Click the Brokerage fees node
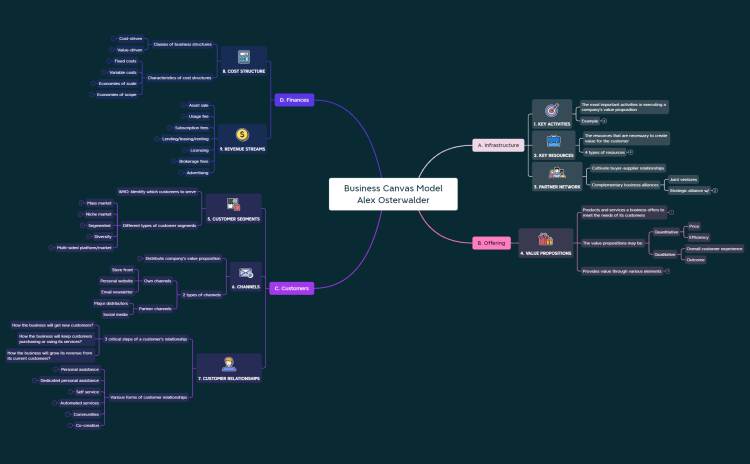 (194, 162)
